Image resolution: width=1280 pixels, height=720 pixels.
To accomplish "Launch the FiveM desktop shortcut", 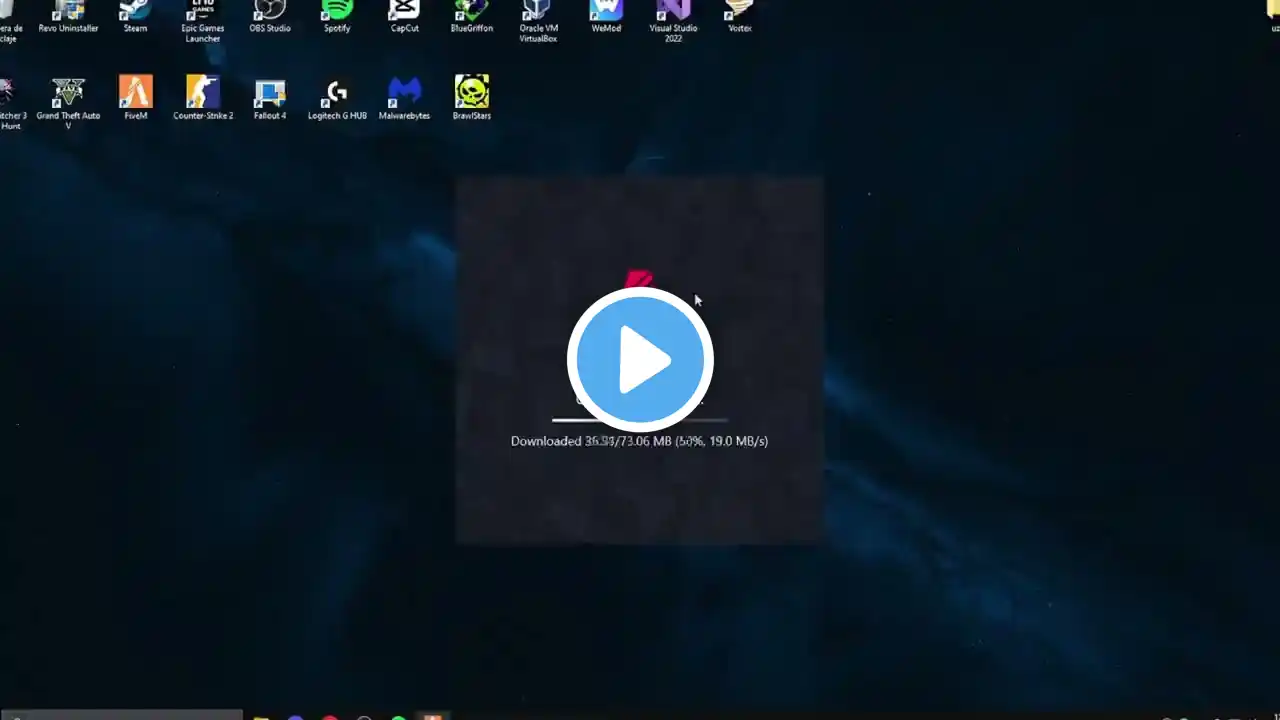I will (136, 97).
